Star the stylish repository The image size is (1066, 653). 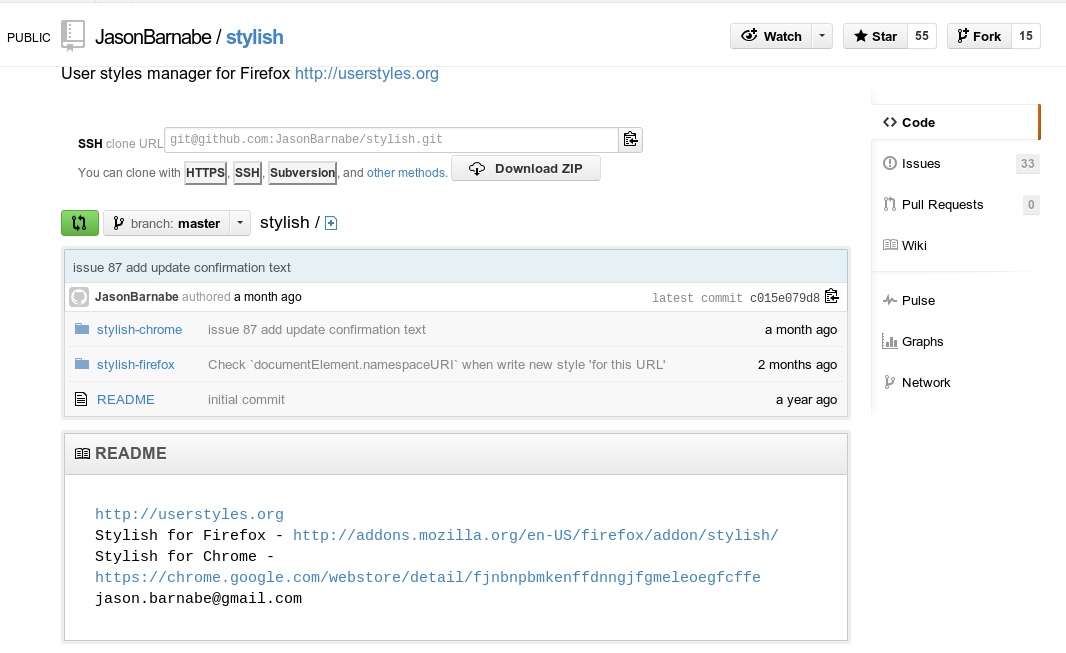pyautogui.click(x=875, y=36)
